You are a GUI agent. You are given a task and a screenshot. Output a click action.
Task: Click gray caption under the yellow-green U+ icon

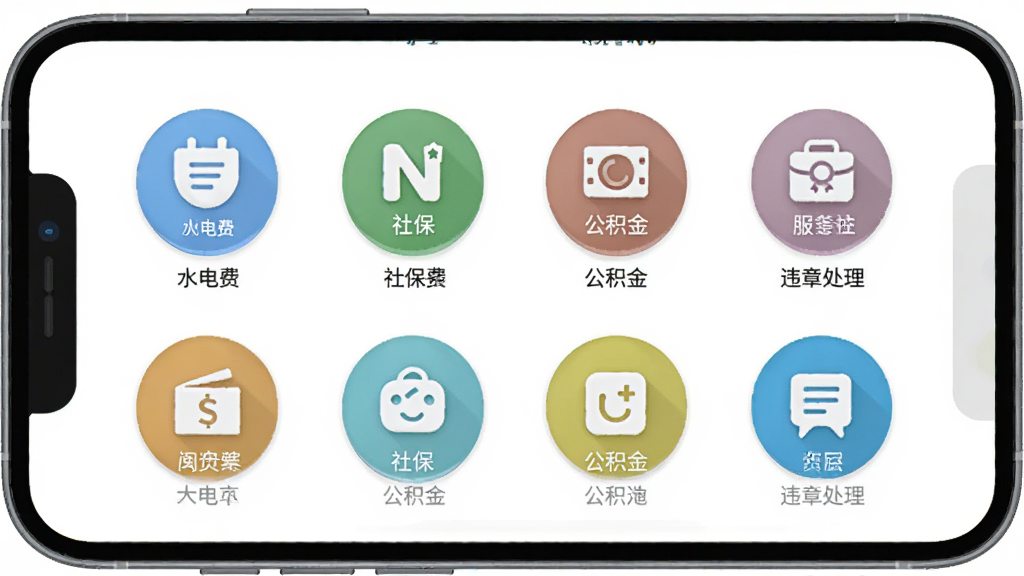pyautogui.click(x=616, y=496)
